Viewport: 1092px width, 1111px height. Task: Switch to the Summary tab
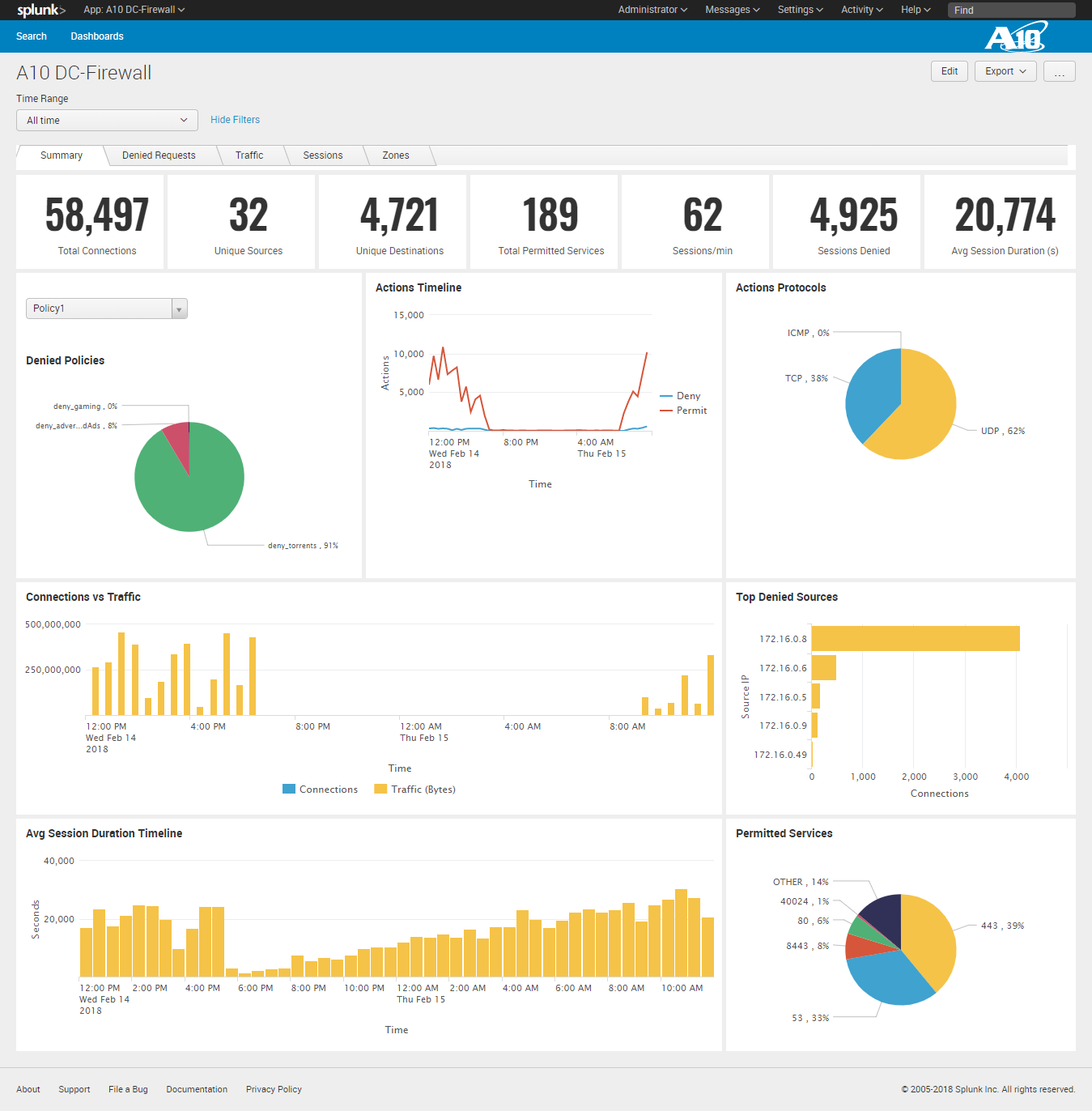[x=62, y=155]
